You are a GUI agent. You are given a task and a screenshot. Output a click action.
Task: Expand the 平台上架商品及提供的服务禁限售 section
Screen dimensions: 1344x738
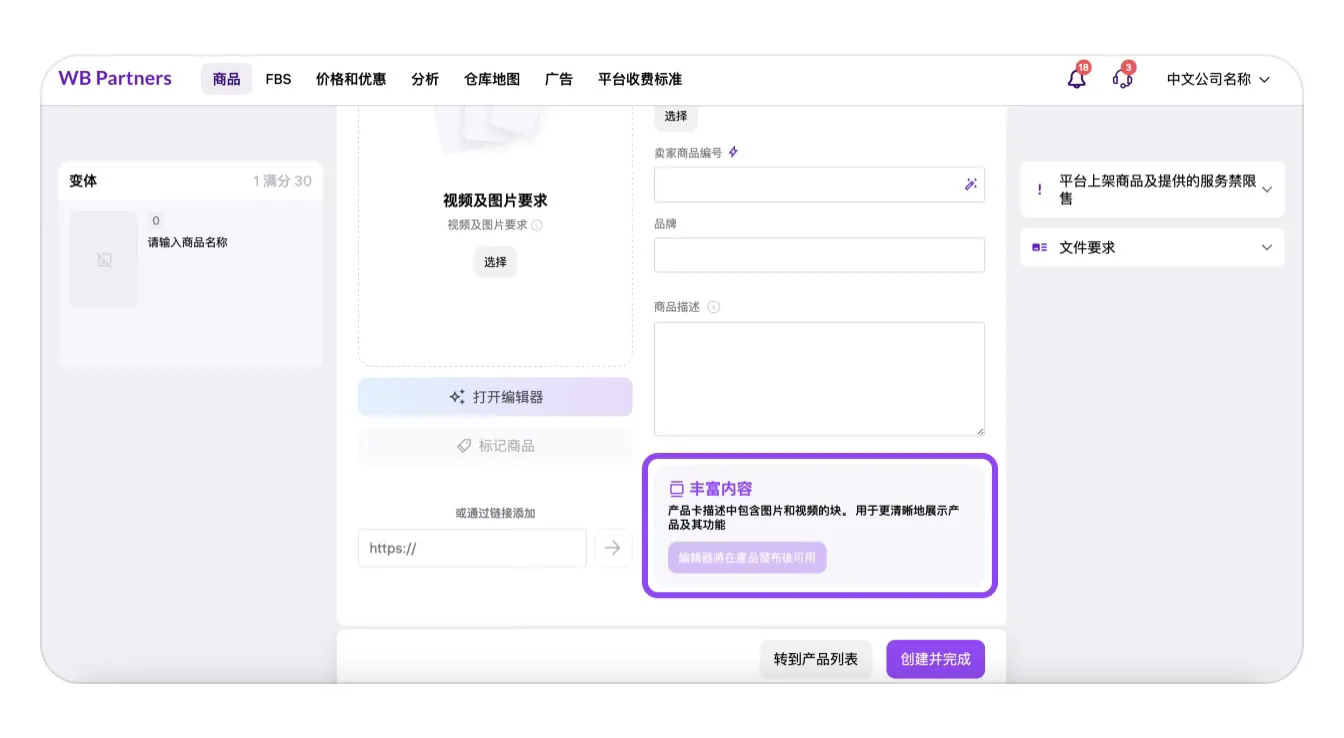click(1266, 189)
